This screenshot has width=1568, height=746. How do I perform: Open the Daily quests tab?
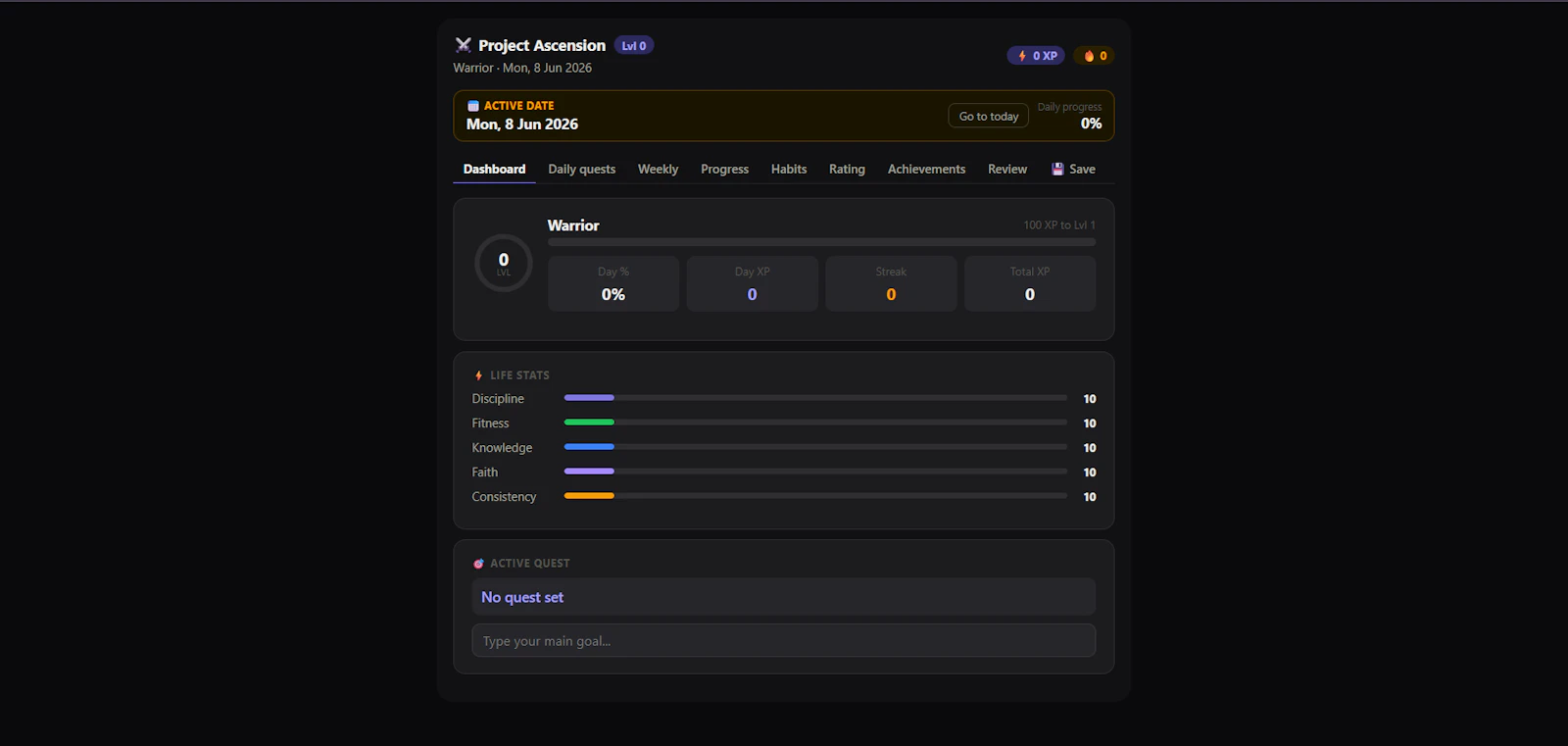tap(582, 169)
